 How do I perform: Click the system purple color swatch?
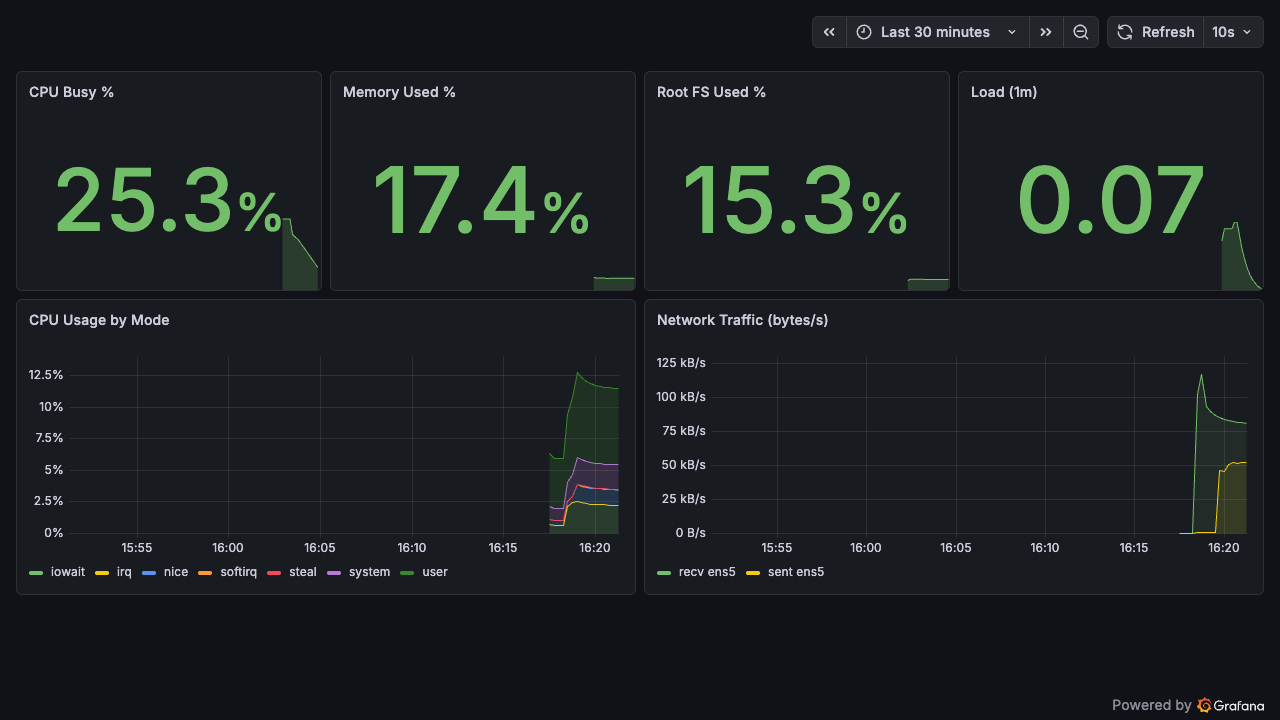(x=334, y=573)
